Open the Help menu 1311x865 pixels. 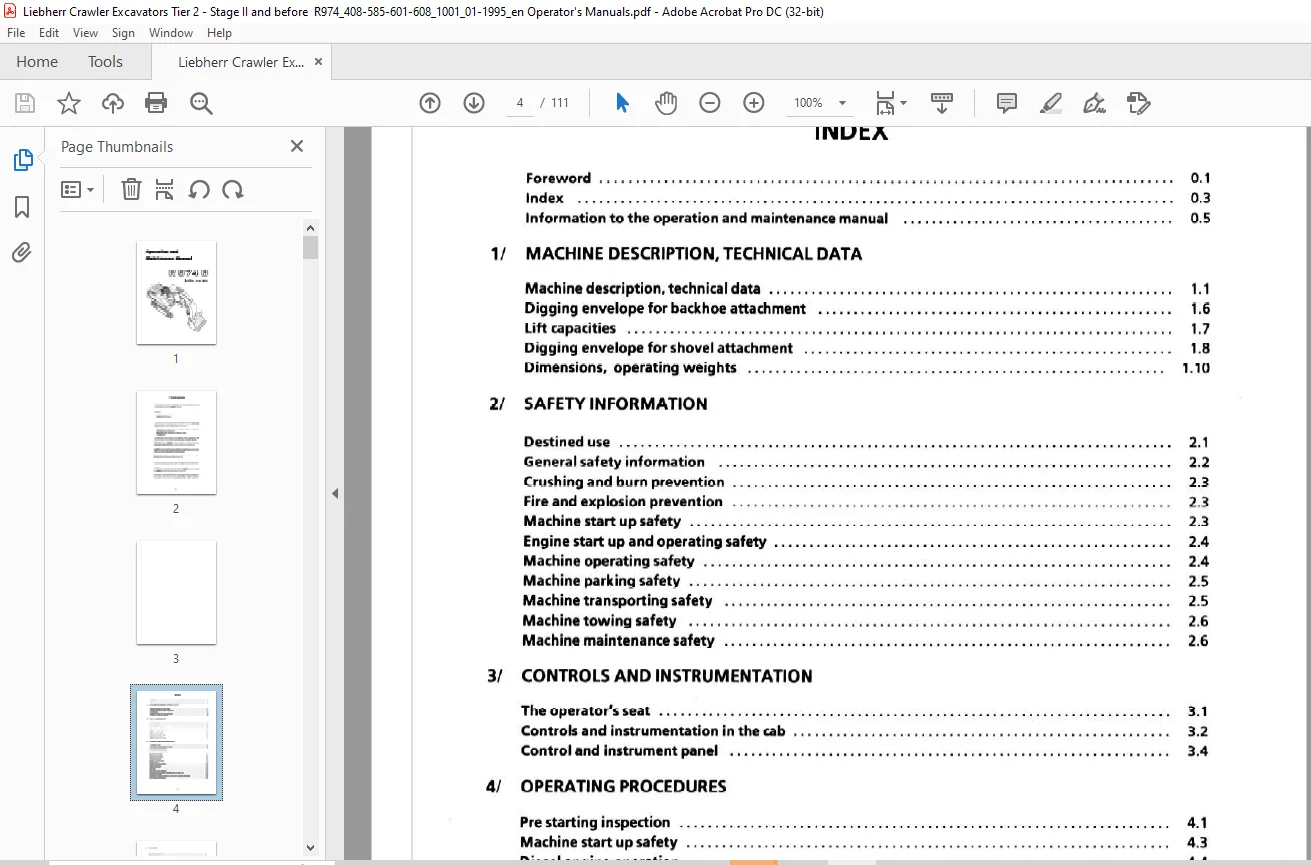coord(219,32)
